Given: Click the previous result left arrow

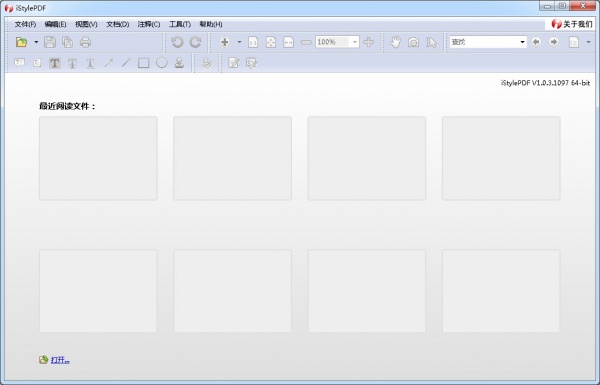Looking at the screenshot, I should (536, 42).
